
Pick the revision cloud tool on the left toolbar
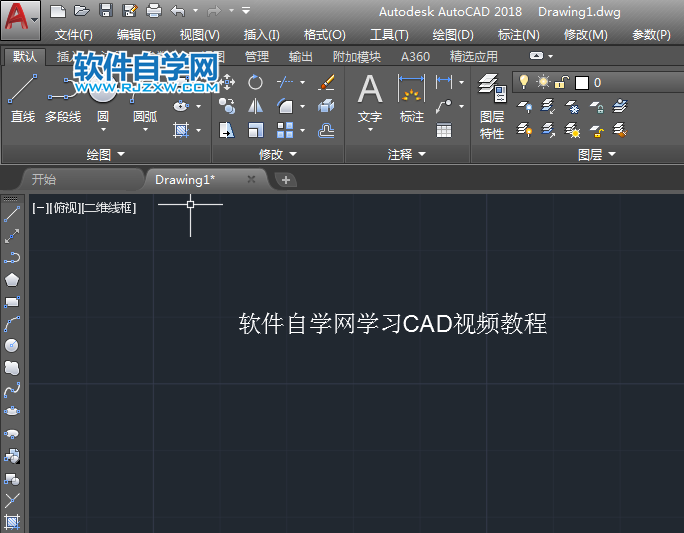[x=12, y=368]
